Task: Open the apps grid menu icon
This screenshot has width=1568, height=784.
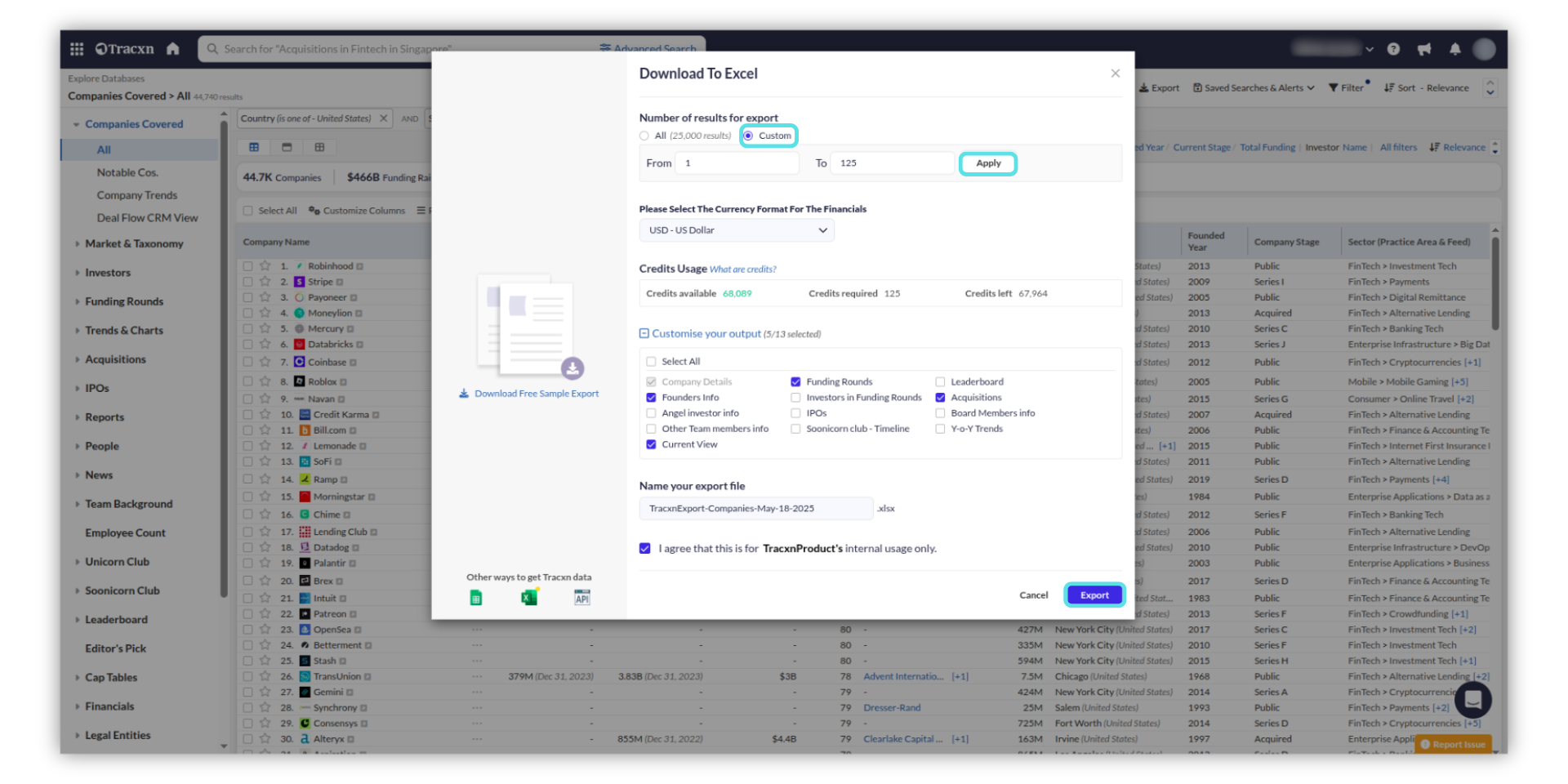Action: tap(77, 49)
